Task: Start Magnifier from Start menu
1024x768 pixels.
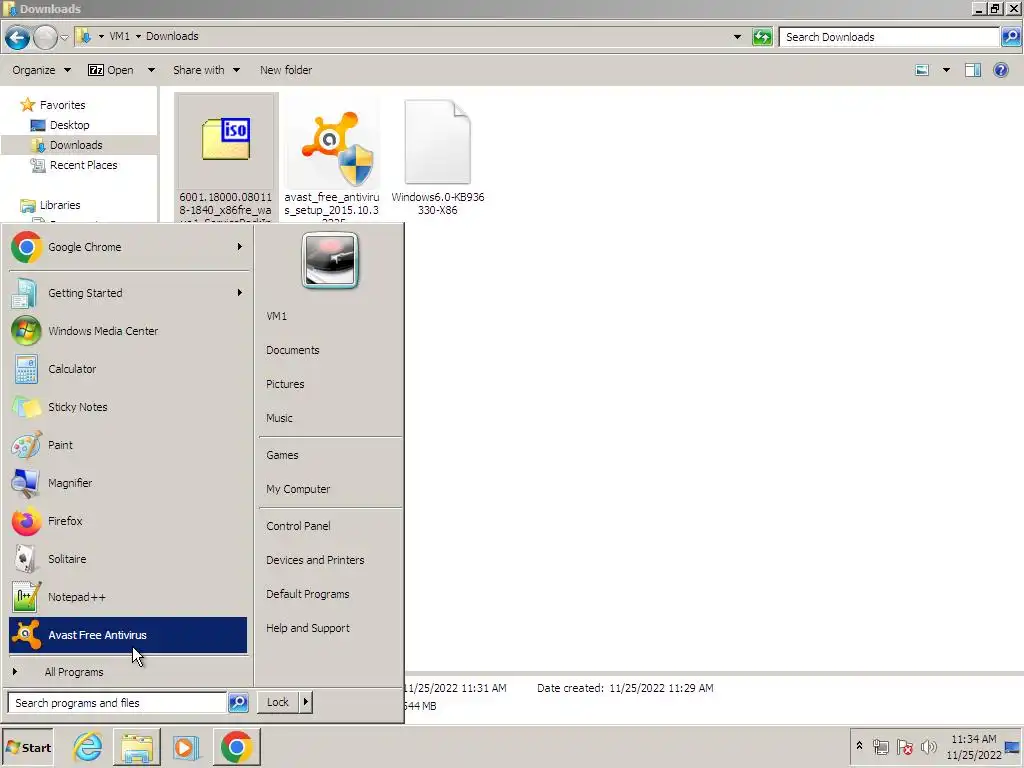Action: click(128, 483)
